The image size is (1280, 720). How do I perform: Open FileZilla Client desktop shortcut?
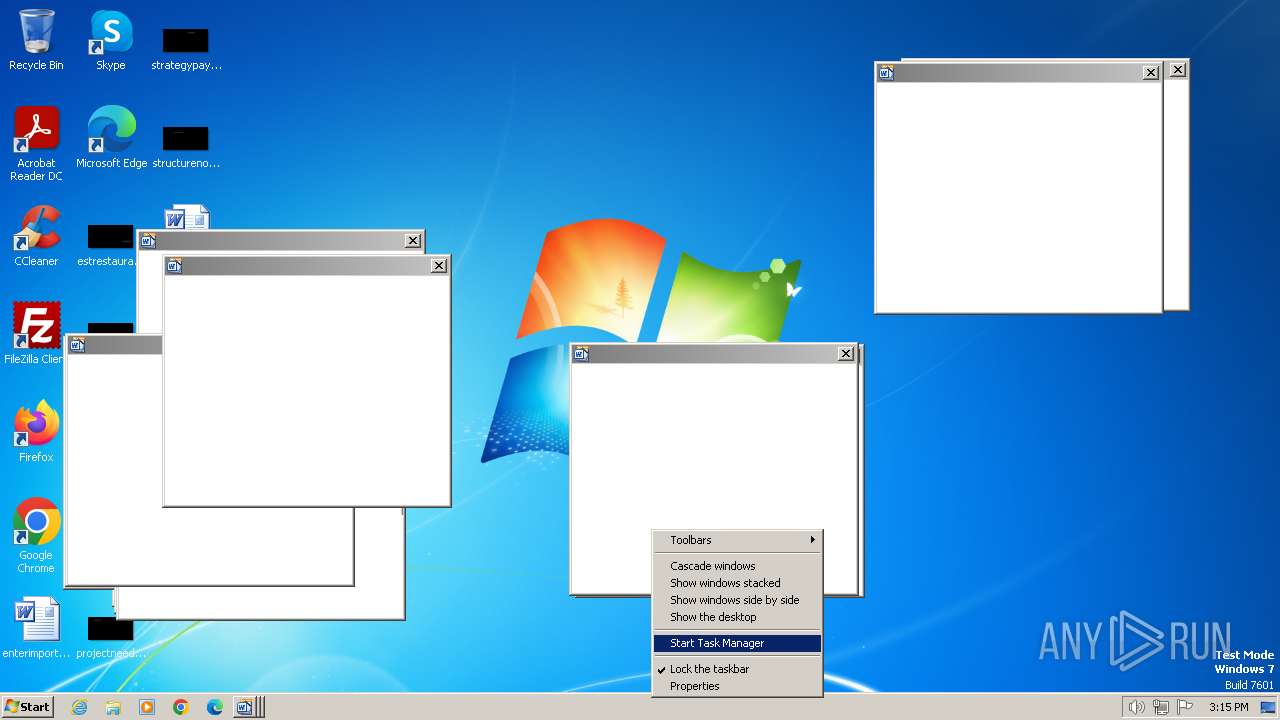coord(36,333)
